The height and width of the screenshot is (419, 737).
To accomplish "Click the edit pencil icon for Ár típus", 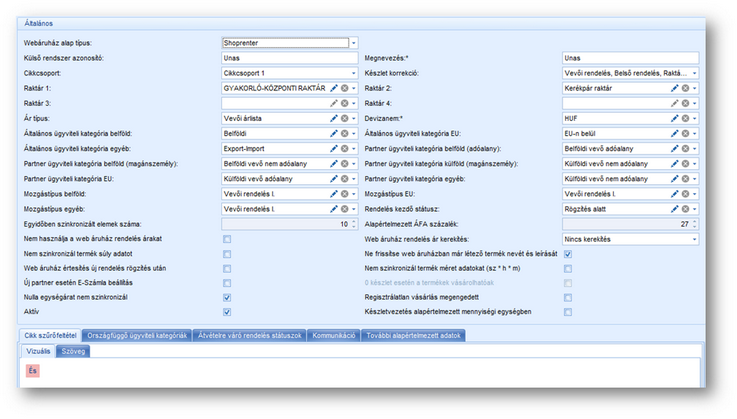I will pyautogui.click(x=334, y=118).
